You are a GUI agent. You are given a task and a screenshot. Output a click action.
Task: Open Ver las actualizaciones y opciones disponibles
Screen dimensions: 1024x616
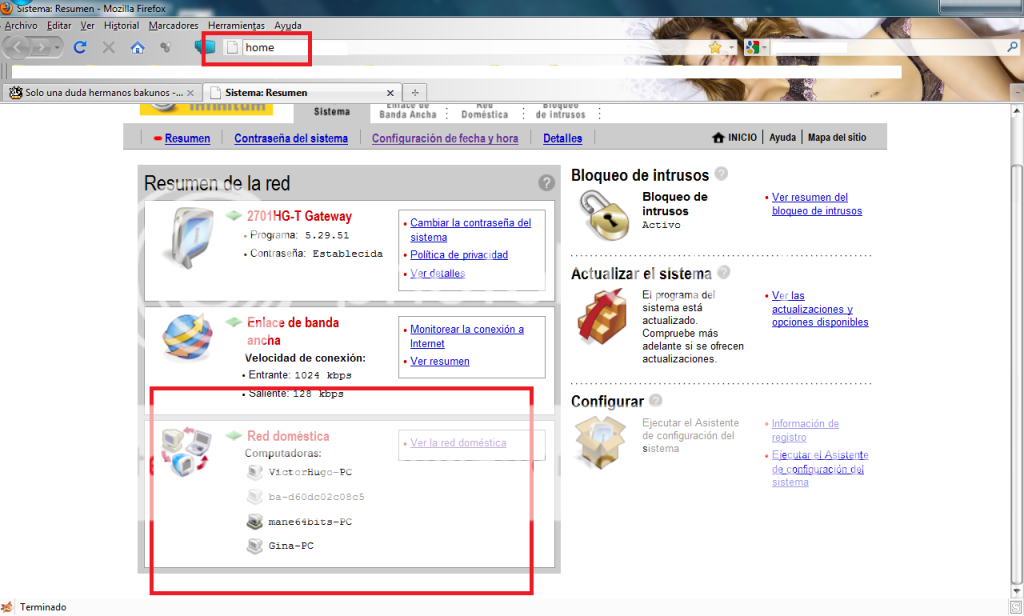tap(820, 309)
